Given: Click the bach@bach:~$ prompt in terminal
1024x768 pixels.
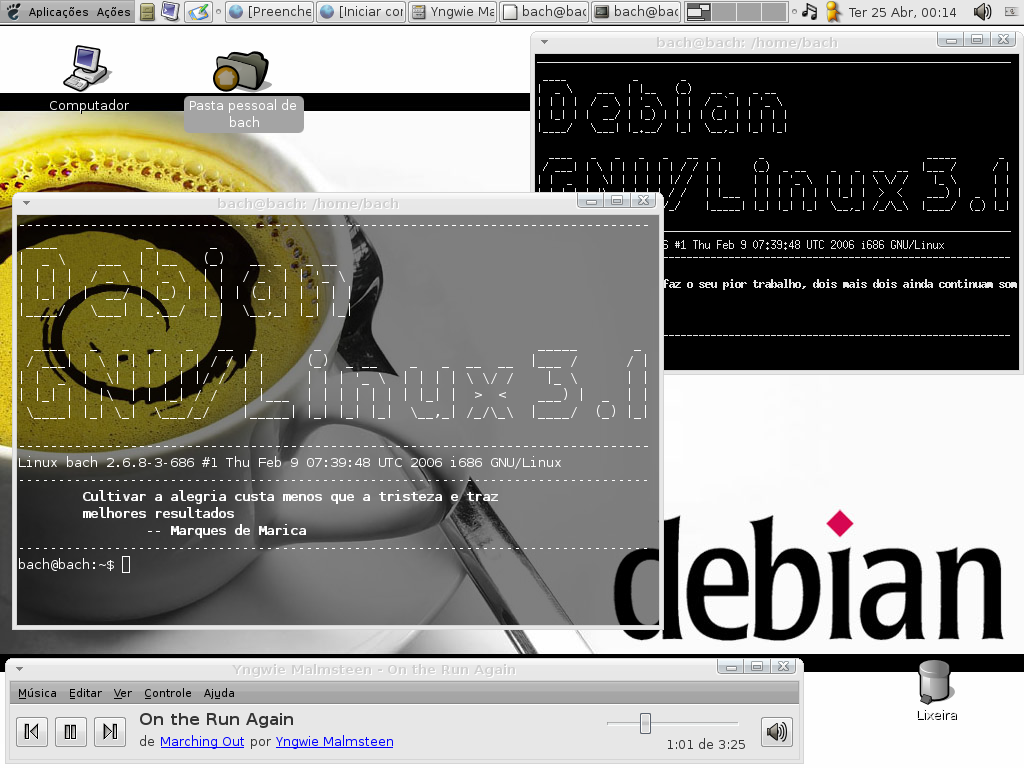Looking at the screenshot, I should tap(66, 565).
